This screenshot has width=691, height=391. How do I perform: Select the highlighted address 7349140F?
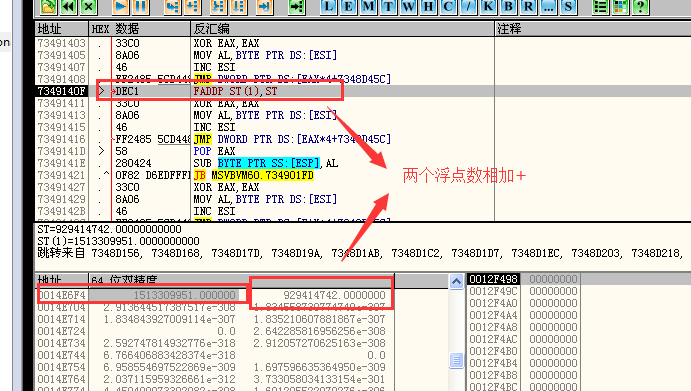(61, 91)
